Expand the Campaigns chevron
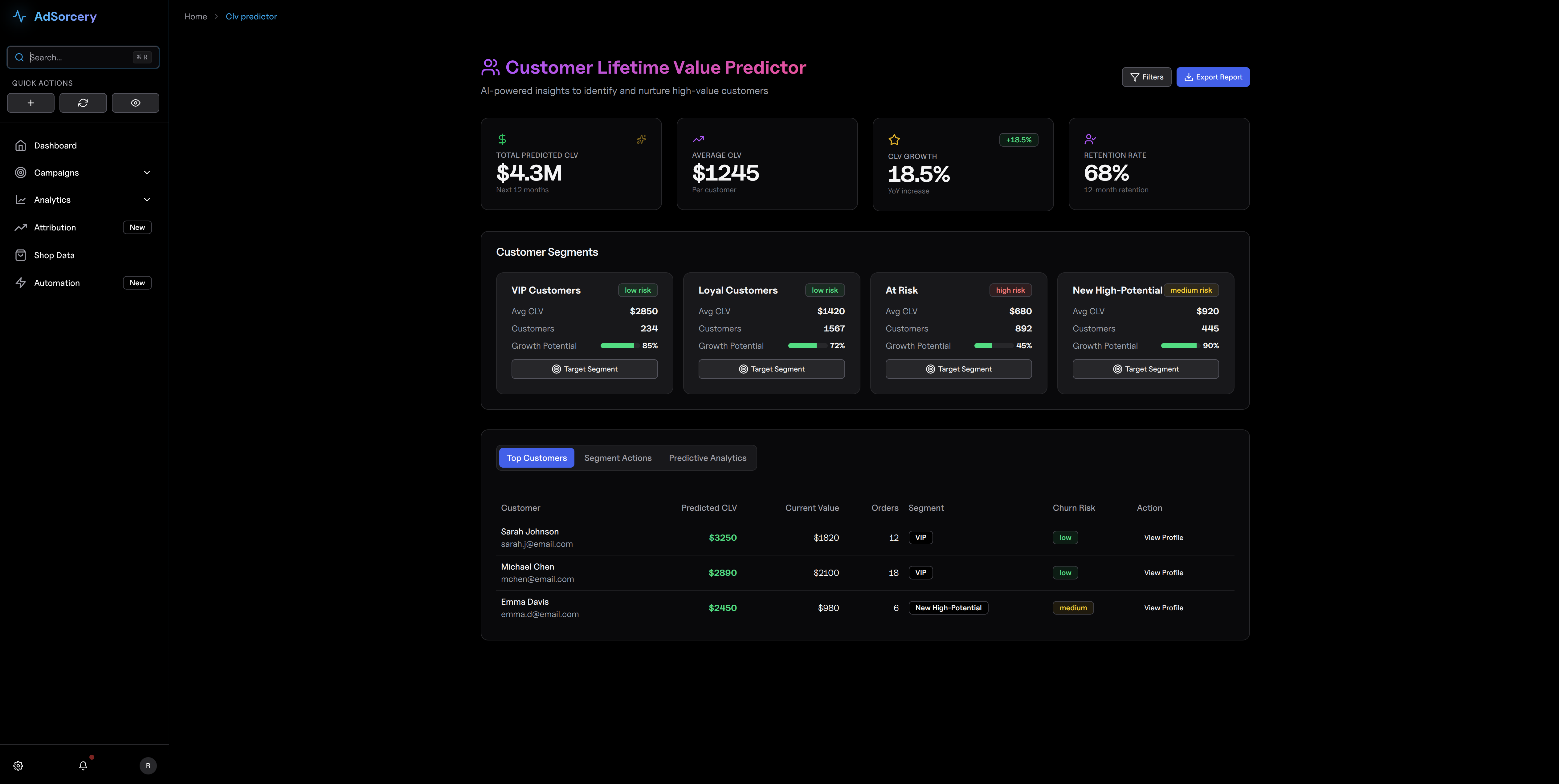 (146, 173)
